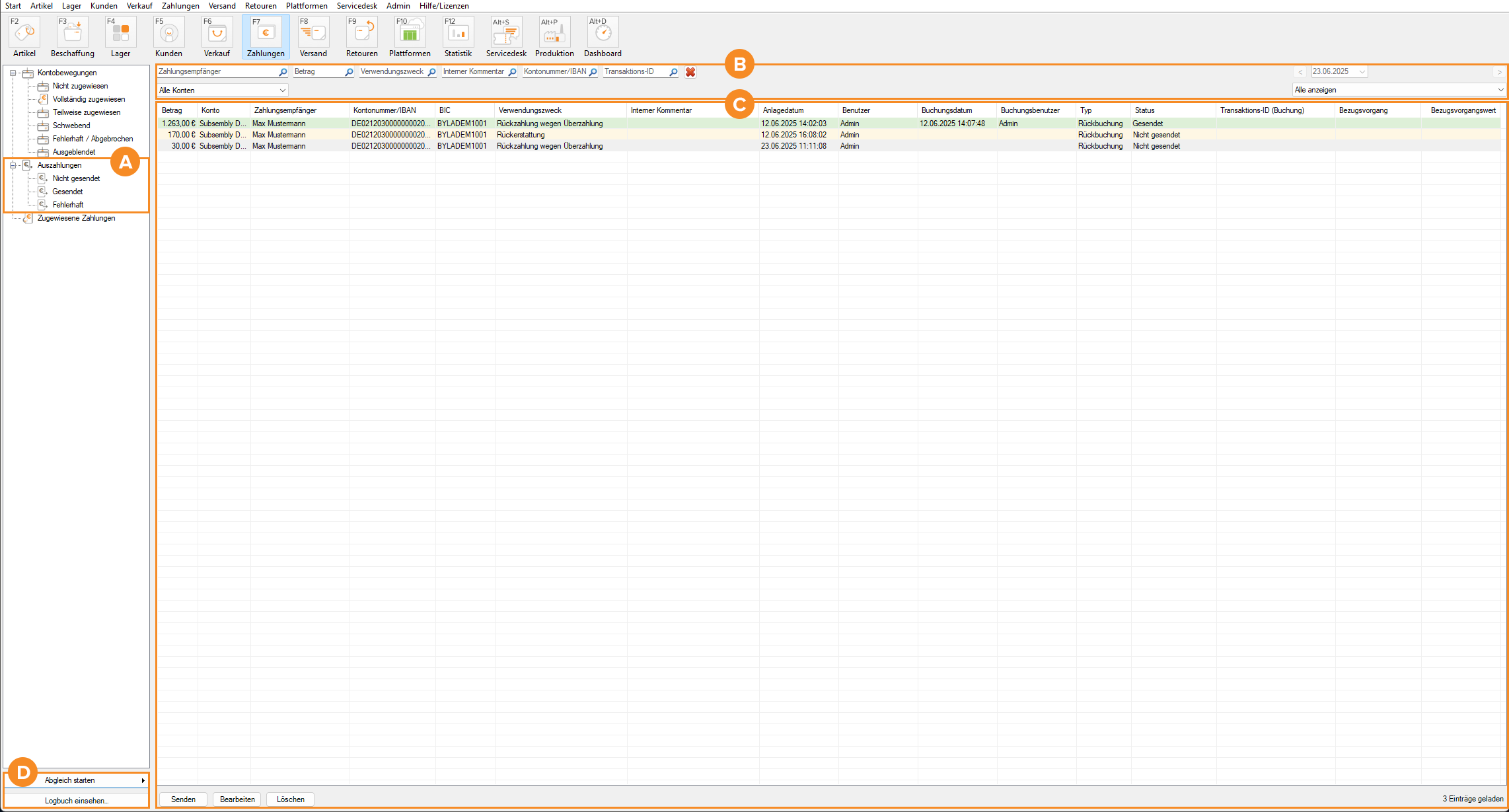
Task: Open the Hilfe/Lizenzen menu
Action: click(x=444, y=6)
